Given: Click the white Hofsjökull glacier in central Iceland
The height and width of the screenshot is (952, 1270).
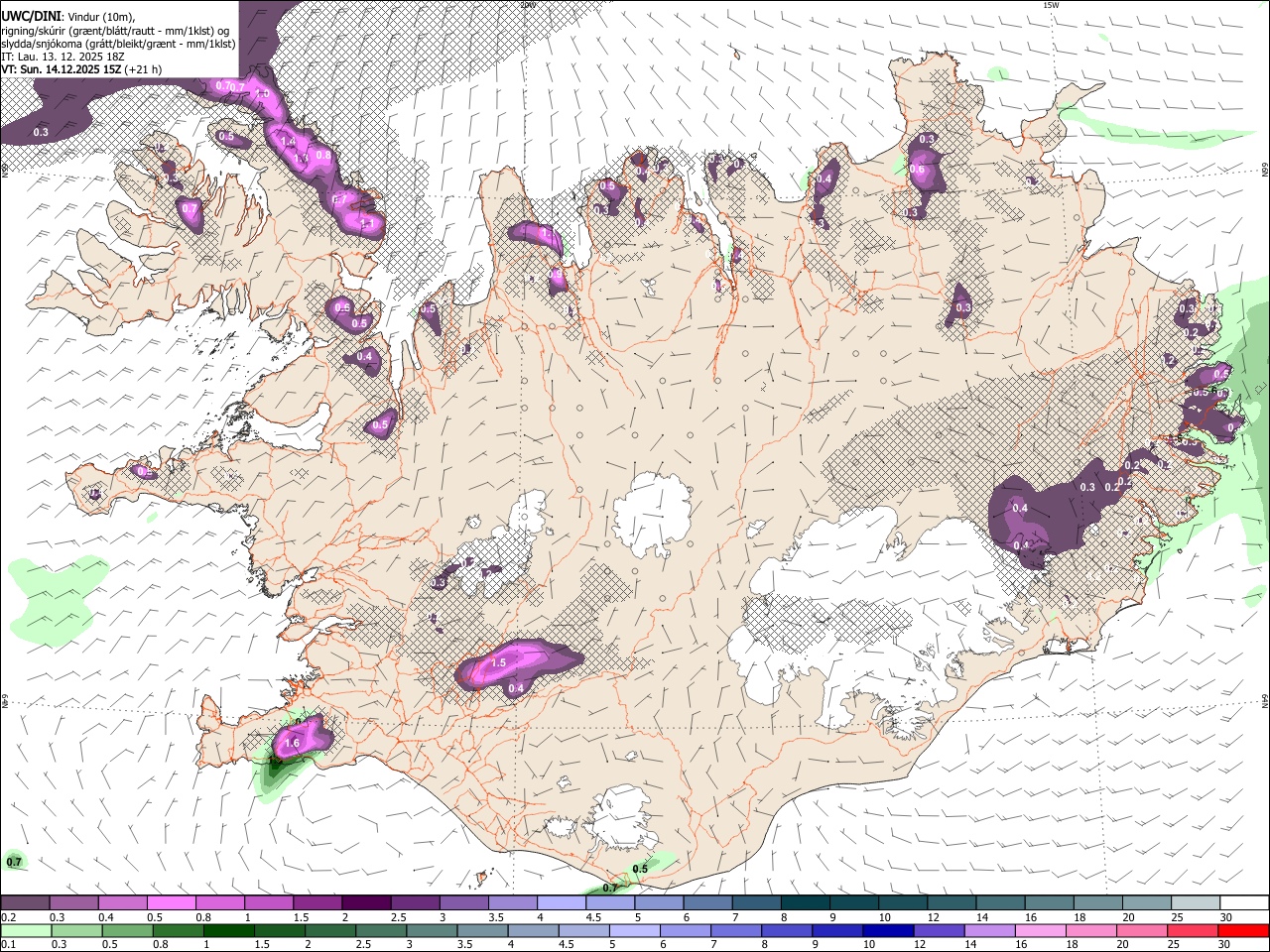Looking at the screenshot, I should (651, 514).
